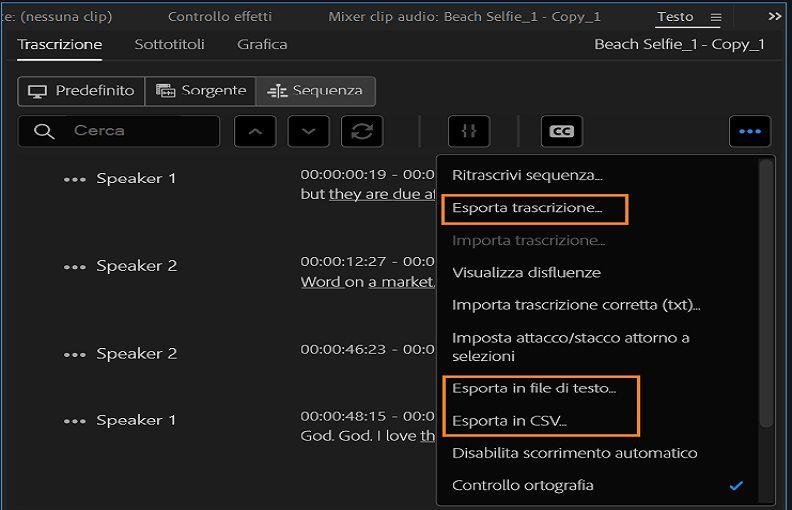Click the 00:00:12:27 timecode

pyautogui.click(x=343, y=262)
